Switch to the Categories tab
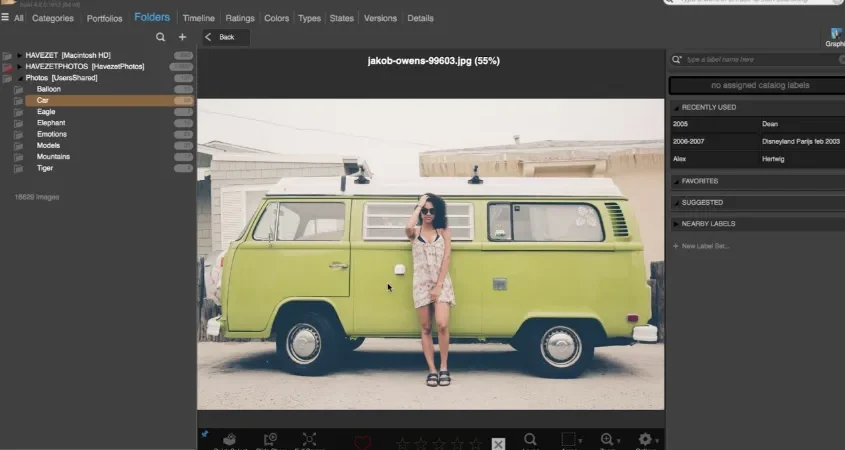 tap(53, 18)
